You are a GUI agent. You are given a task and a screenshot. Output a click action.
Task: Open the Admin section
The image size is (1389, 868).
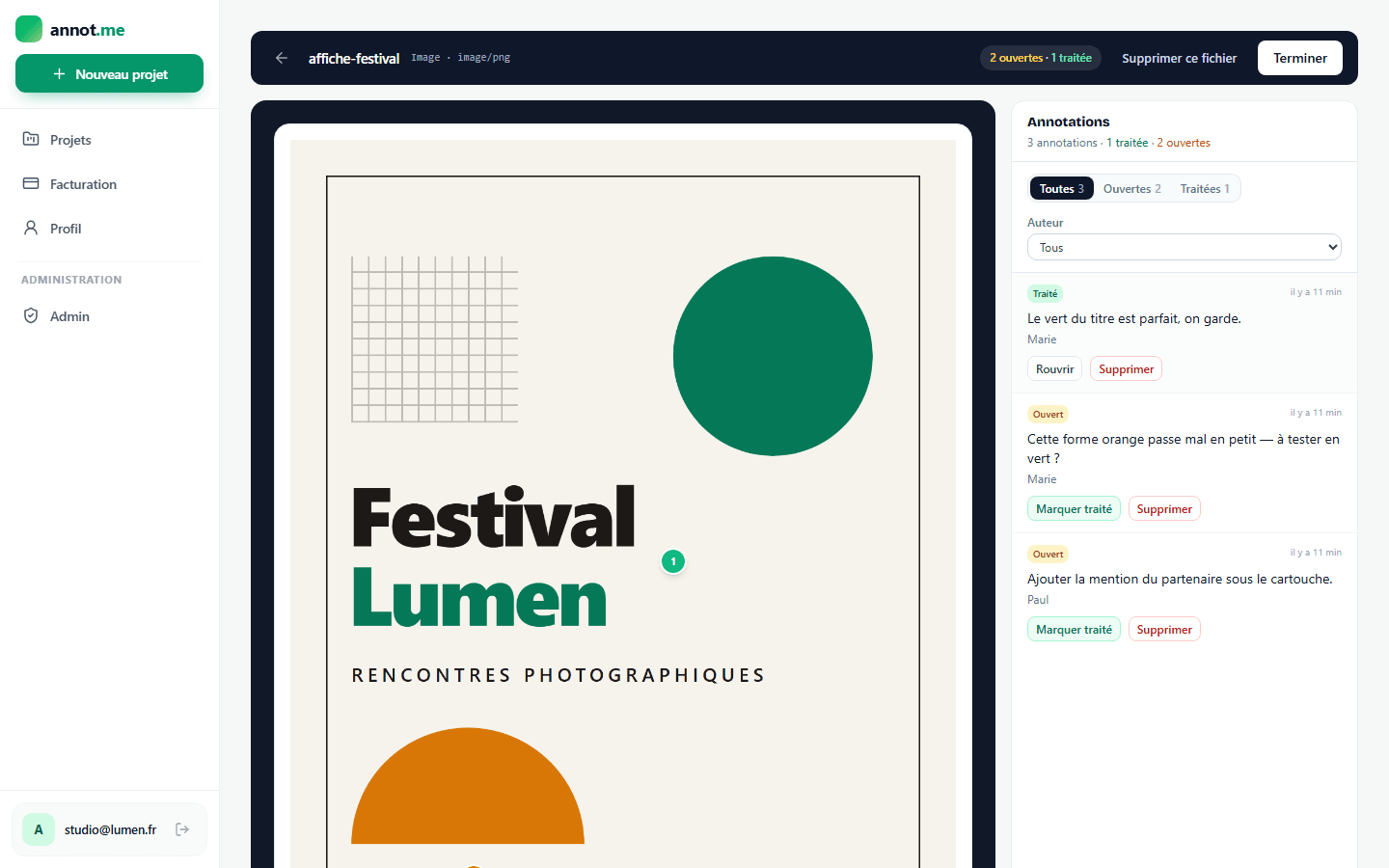[109, 316]
